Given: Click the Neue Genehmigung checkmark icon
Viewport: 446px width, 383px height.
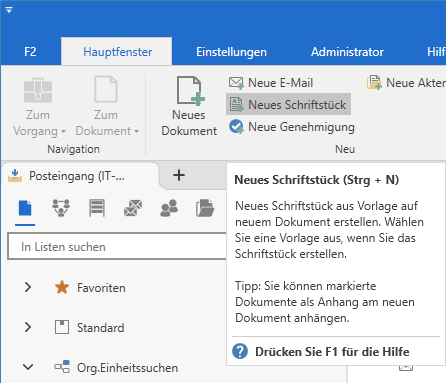Looking at the screenshot, I should pyautogui.click(x=237, y=127).
